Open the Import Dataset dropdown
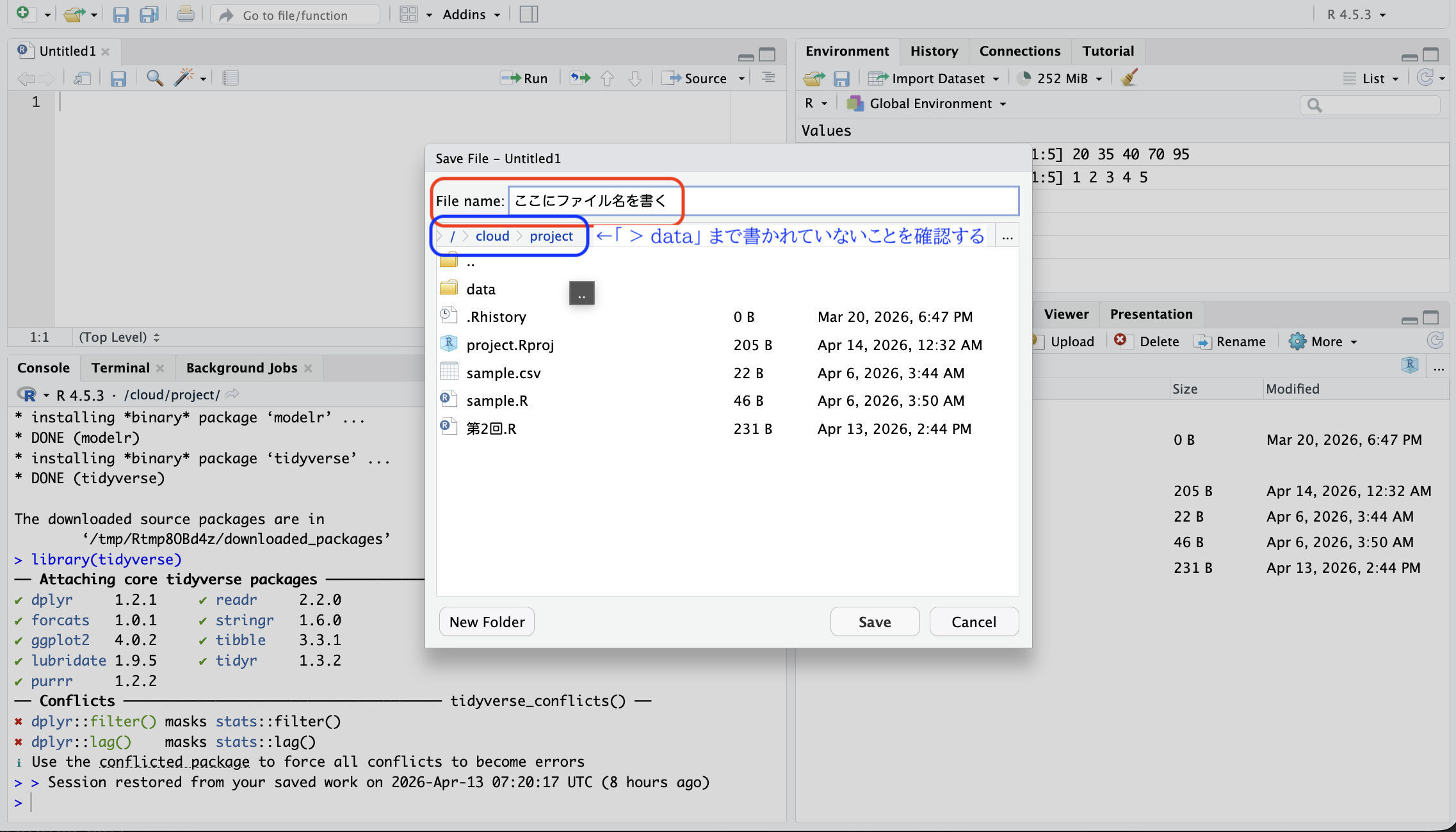1456x832 pixels. coord(937,78)
